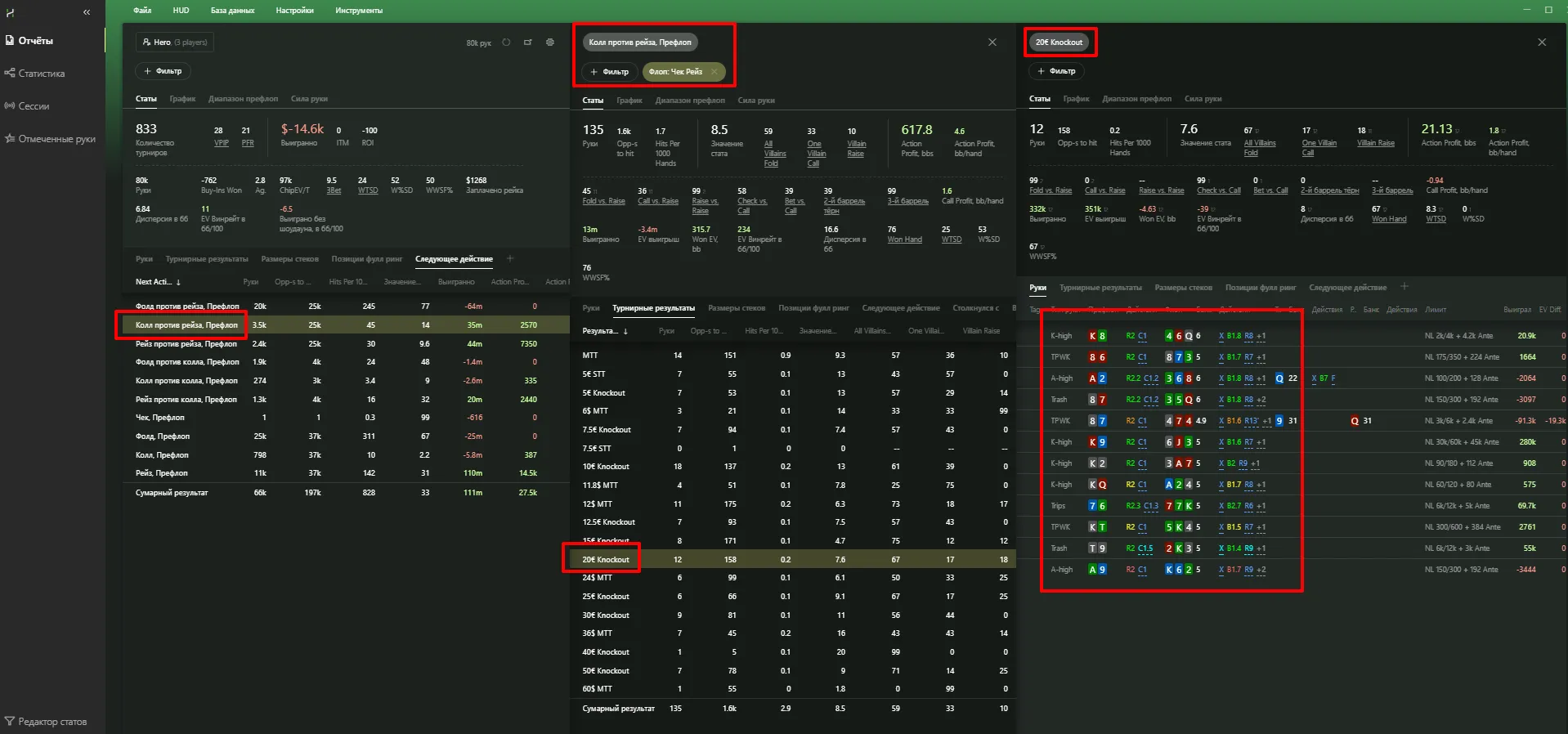The image size is (1568, 734).
Task: Open Отмеченные руки from the sidebar
Action: (x=56, y=139)
